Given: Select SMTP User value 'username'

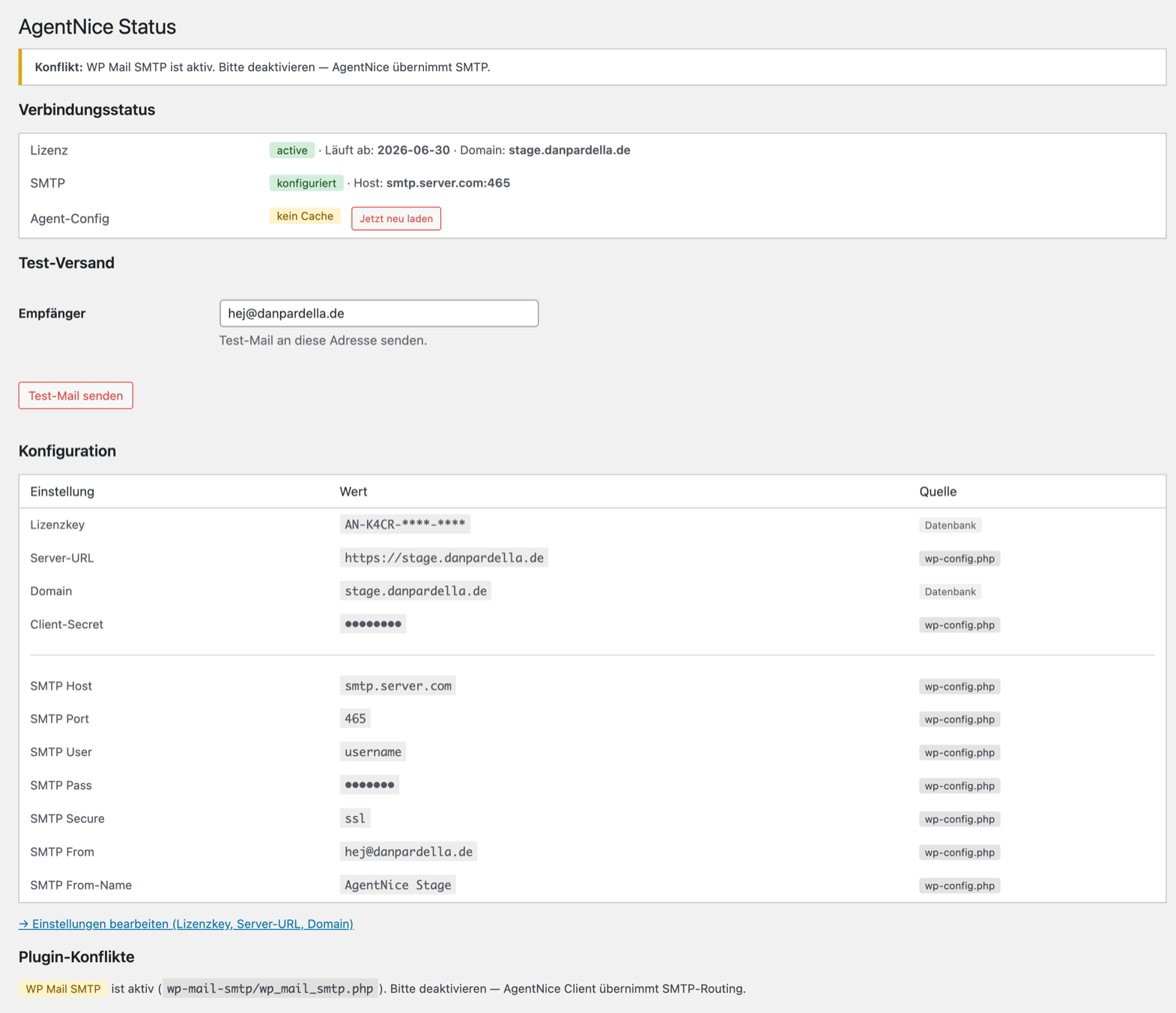Looking at the screenshot, I should click(373, 752).
